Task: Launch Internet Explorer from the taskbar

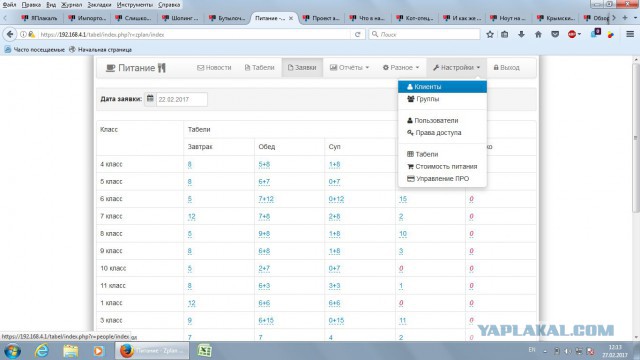Action: pos(42,351)
